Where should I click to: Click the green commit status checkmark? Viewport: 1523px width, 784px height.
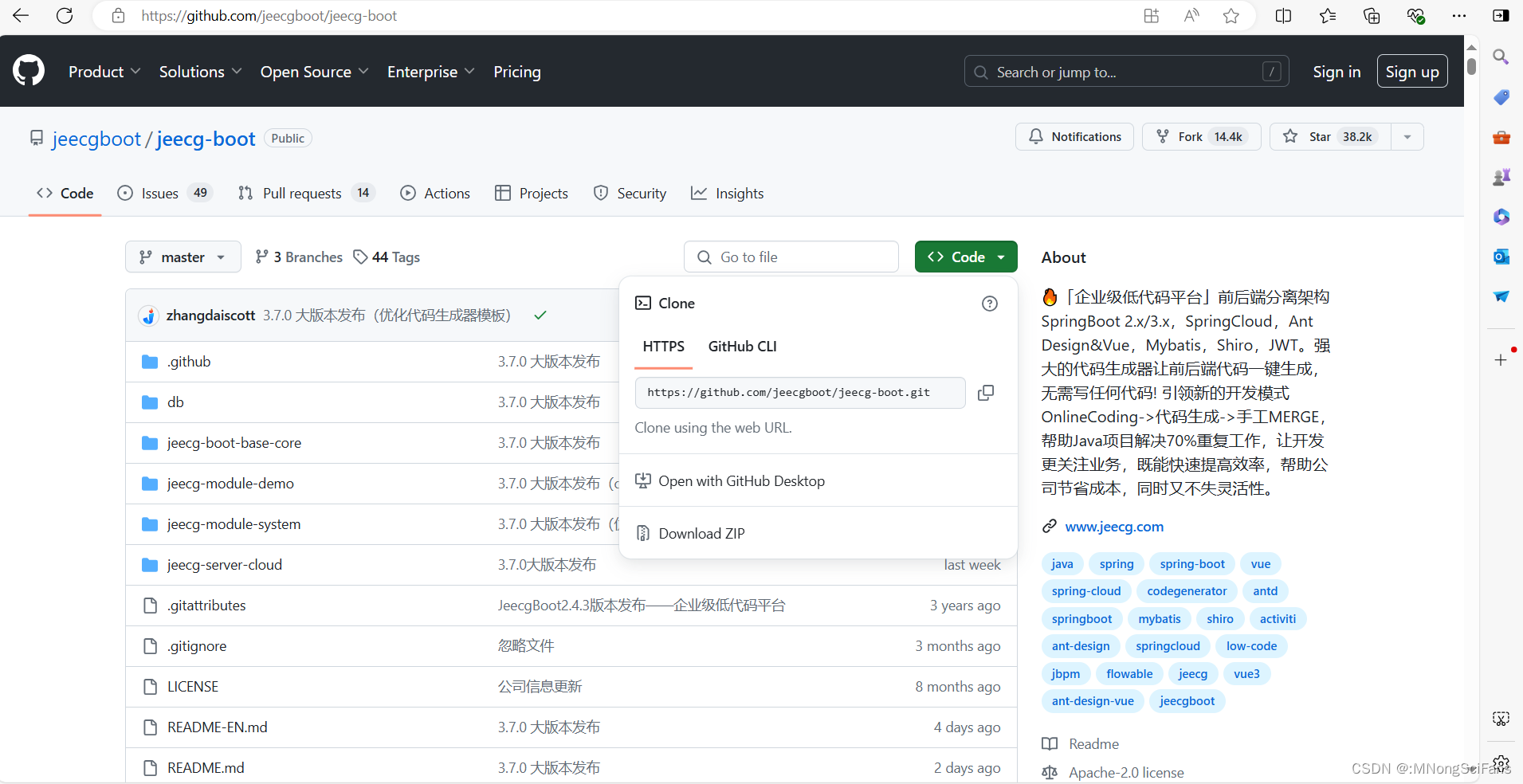point(540,316)
